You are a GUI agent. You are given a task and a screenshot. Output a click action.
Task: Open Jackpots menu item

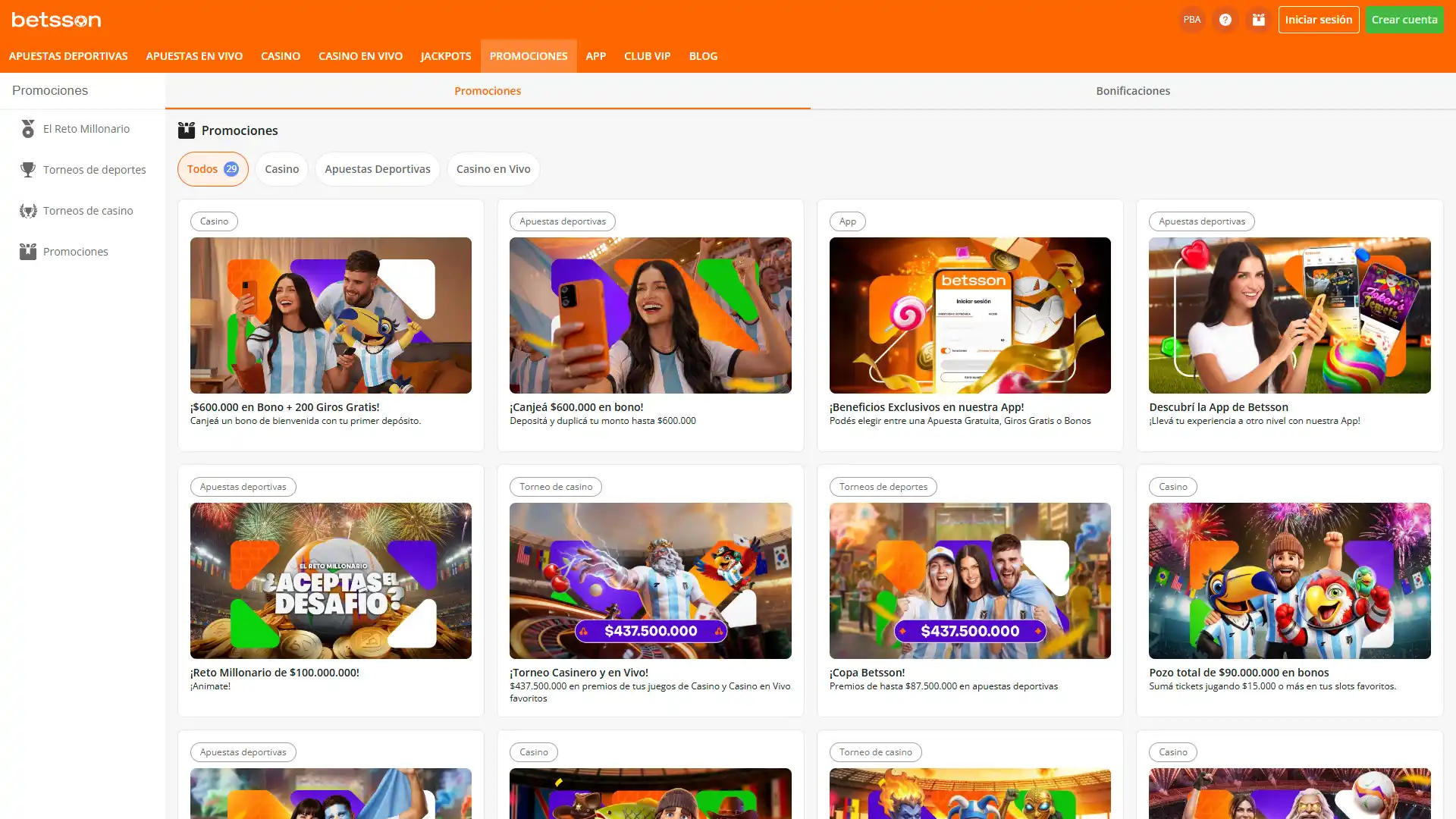coord(446,56)
